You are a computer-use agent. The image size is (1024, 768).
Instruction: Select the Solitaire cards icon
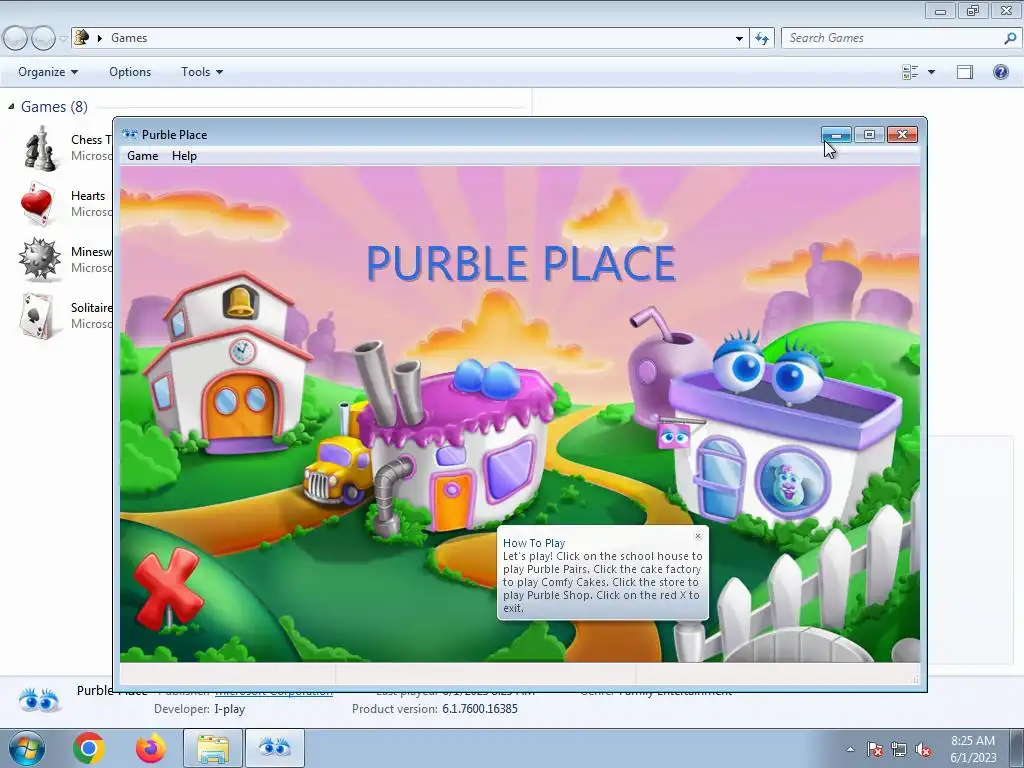pos(37,315)
